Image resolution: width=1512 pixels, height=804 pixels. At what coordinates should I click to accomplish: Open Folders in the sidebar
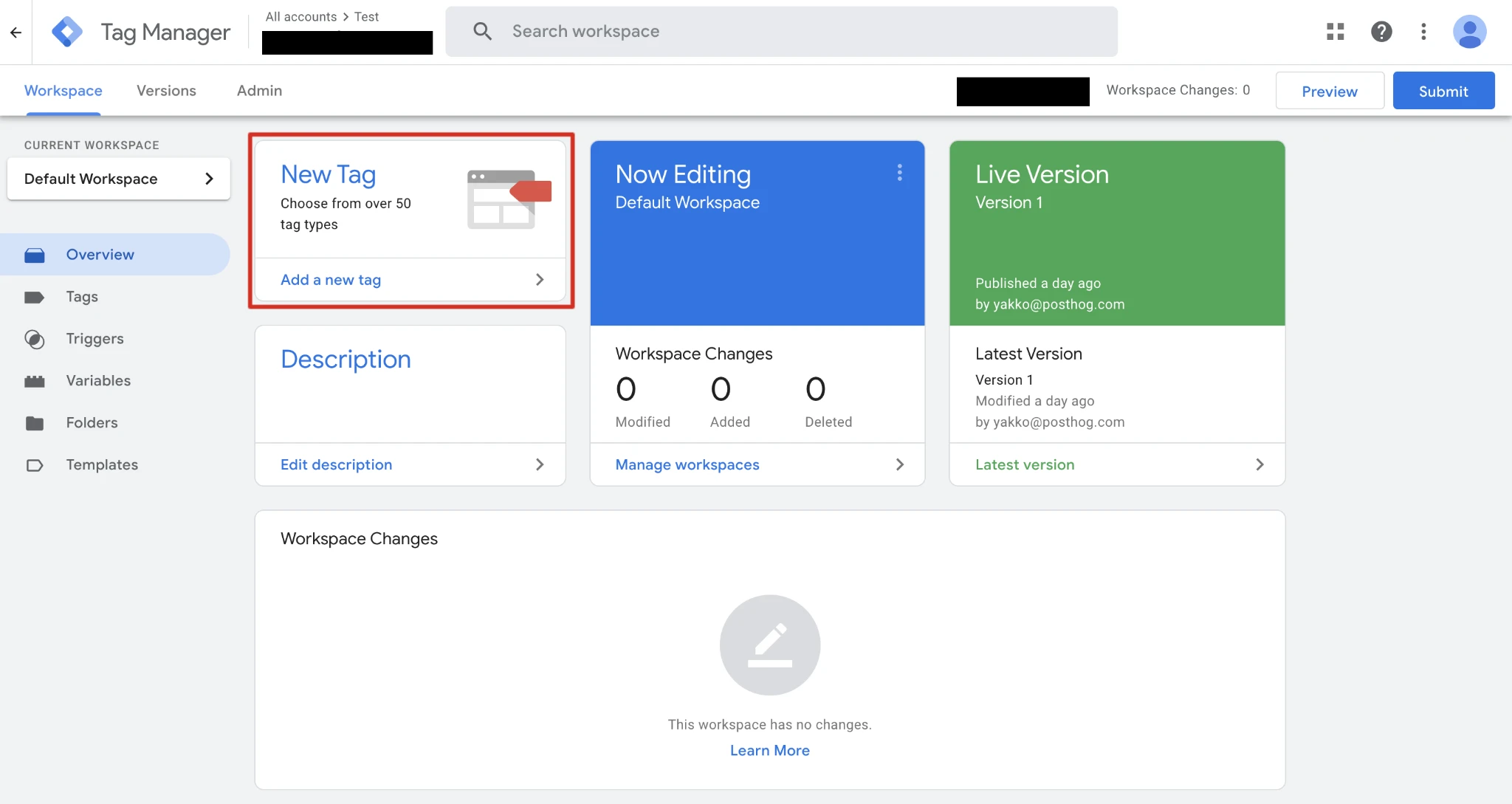pyautogui.click(x=92, y=423)
